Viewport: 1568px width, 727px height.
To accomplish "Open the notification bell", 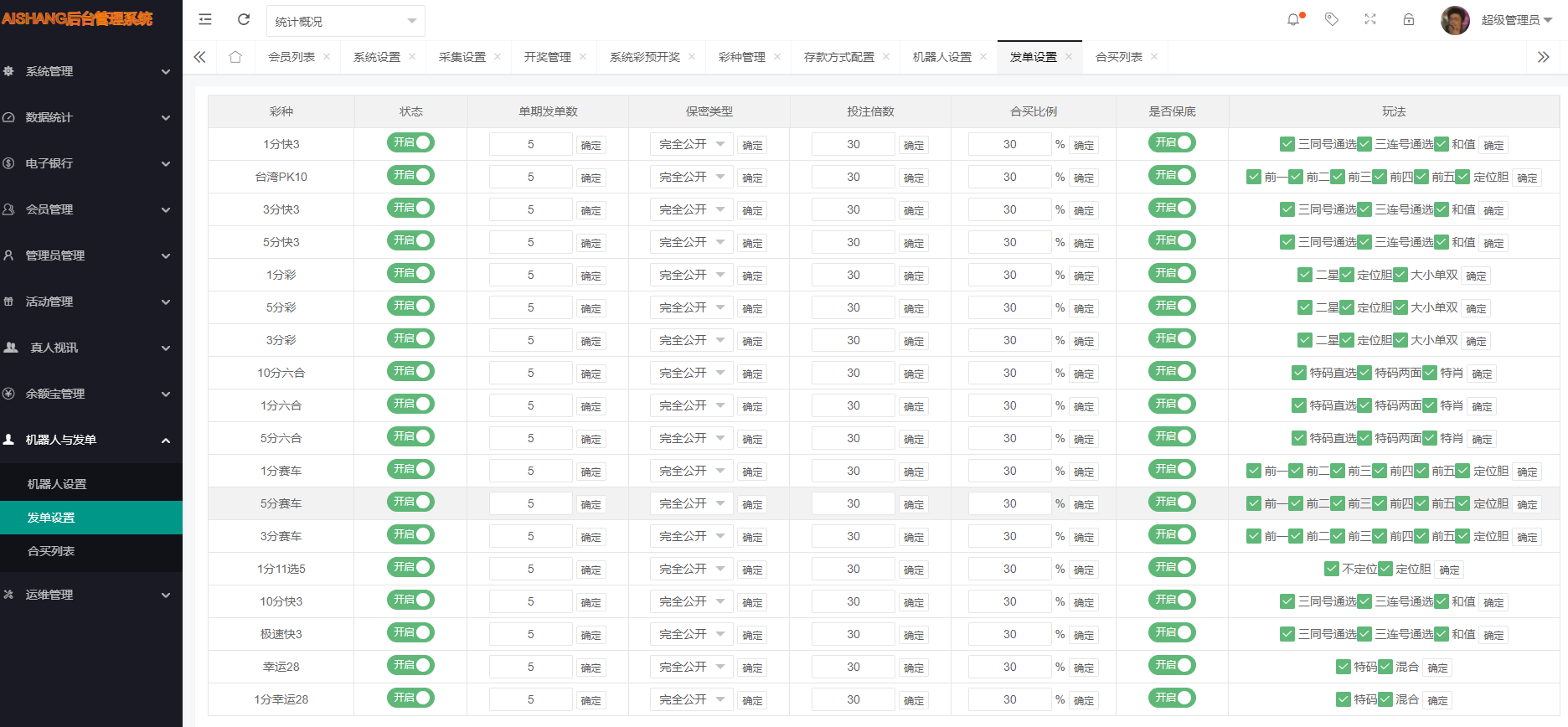I will click(1293, 19).
